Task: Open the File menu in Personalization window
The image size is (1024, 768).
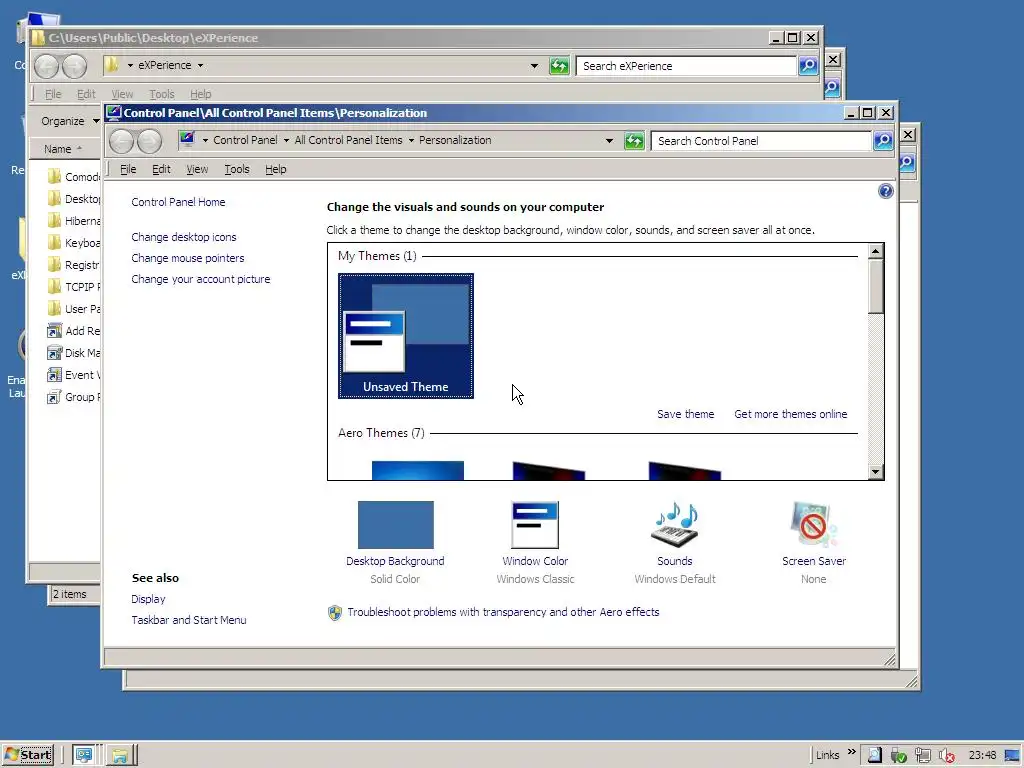Action: tap(128, 169)
